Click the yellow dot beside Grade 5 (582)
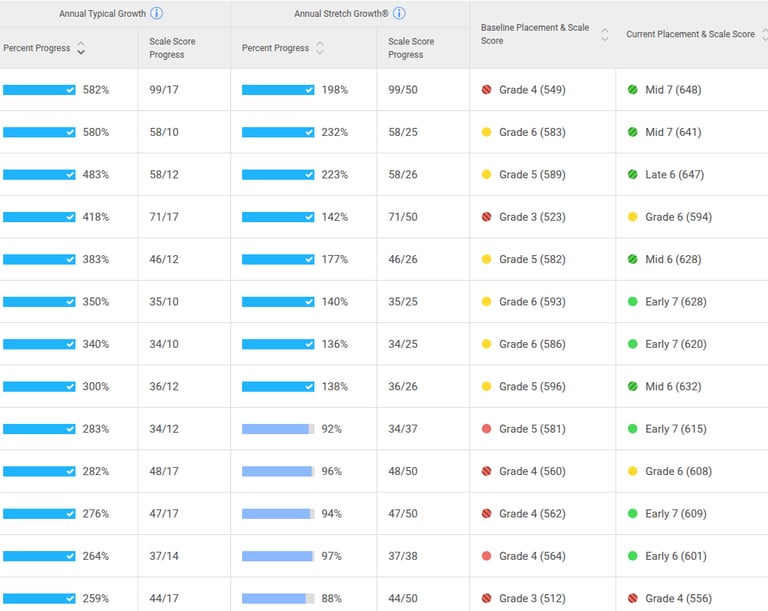768x611 pixels. [486, 259]
